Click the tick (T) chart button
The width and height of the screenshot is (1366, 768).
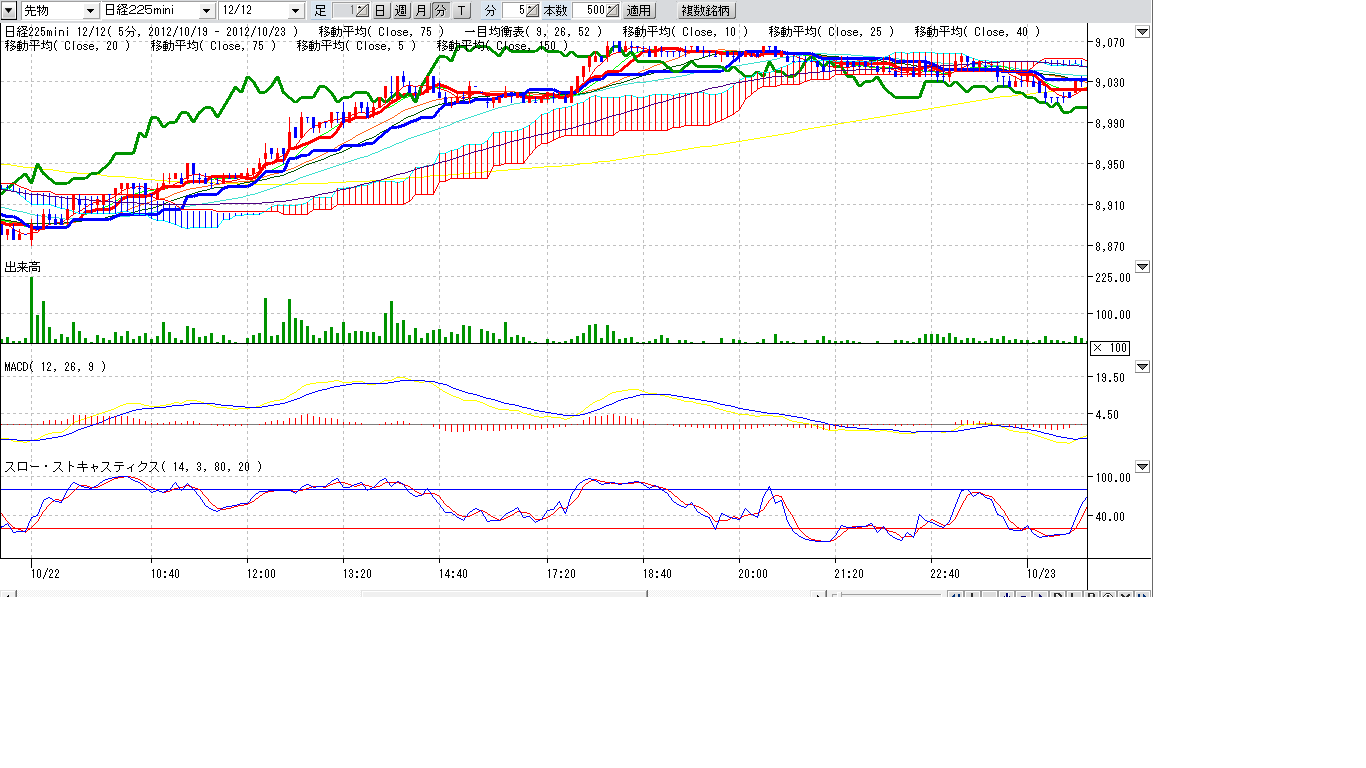[x=461, y=10]
